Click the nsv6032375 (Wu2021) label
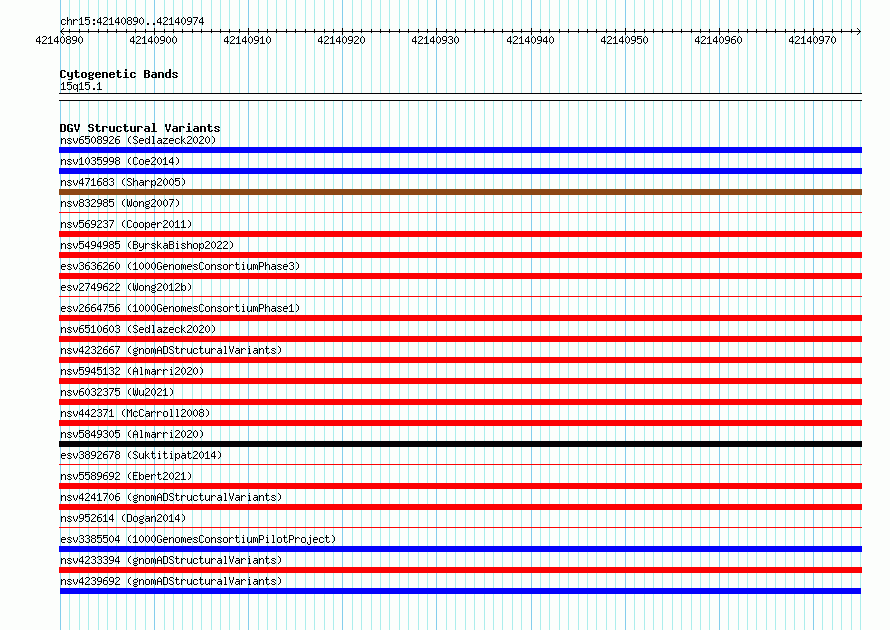The width and height of the screenshot is (890, 630). pyautogui.click(x=117, y=392)
